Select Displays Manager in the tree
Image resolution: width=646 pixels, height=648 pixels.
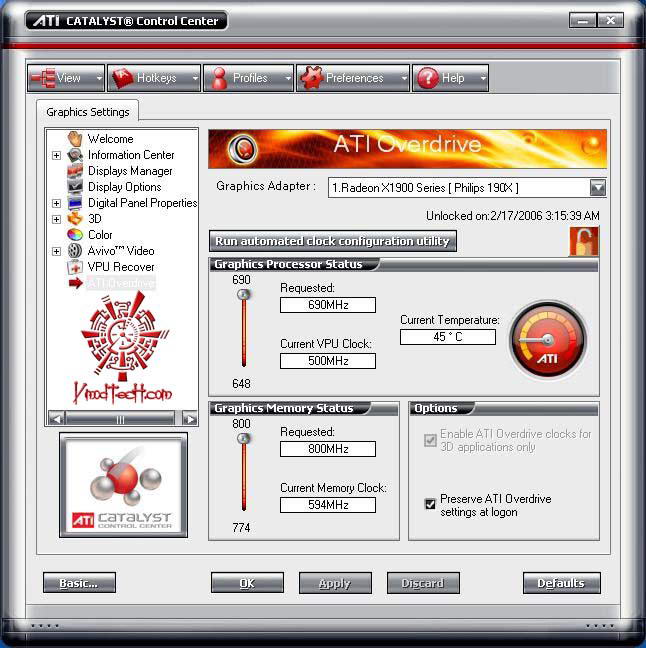point(130,171)
